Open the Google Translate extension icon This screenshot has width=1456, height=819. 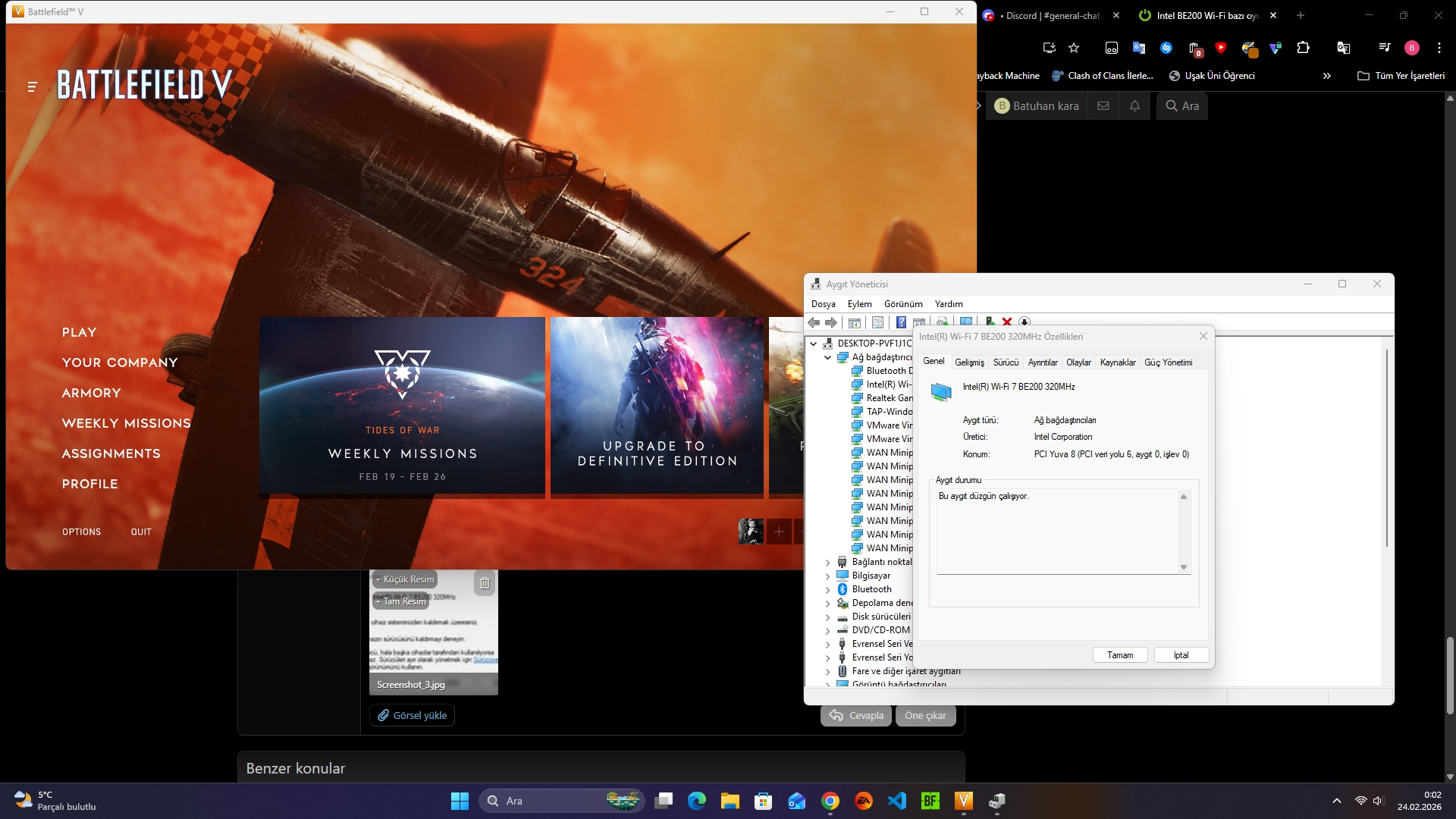pos(1139,48)
